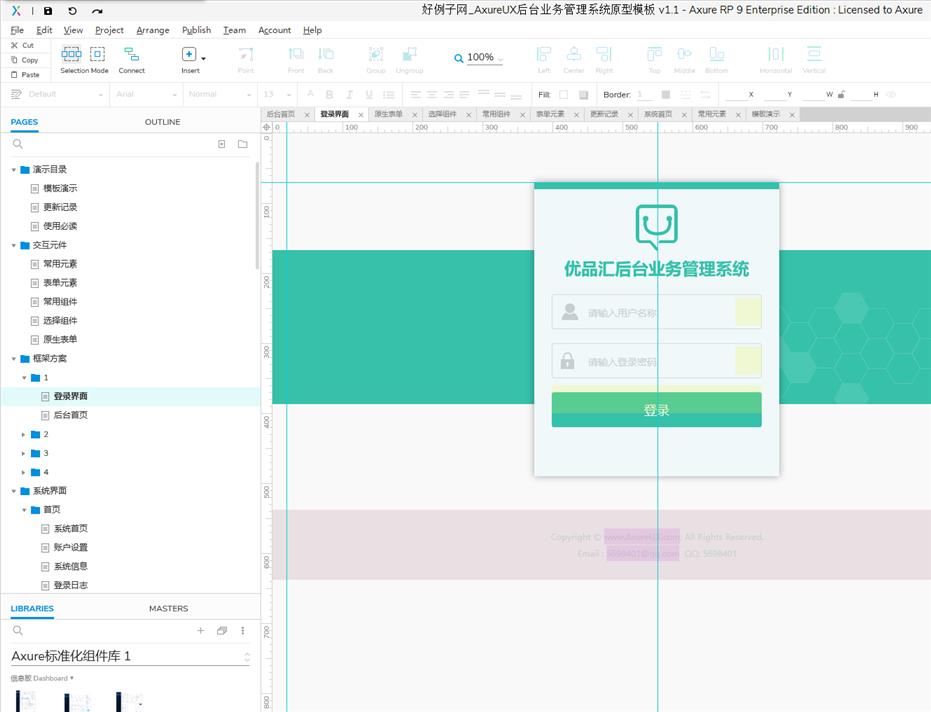
Task: Click the username input field on canvas
Action: [656, 312]
